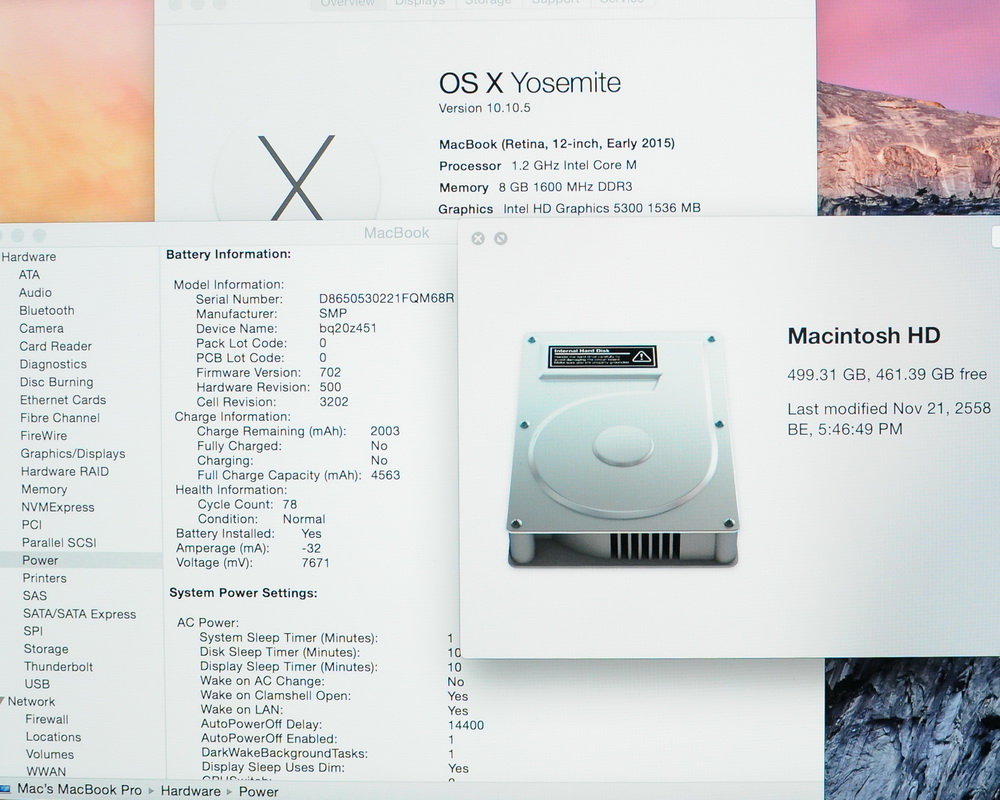Select the highlighted Power entry
The width and height of the screenshot is (1000, 800).
[x=40, y=560]
